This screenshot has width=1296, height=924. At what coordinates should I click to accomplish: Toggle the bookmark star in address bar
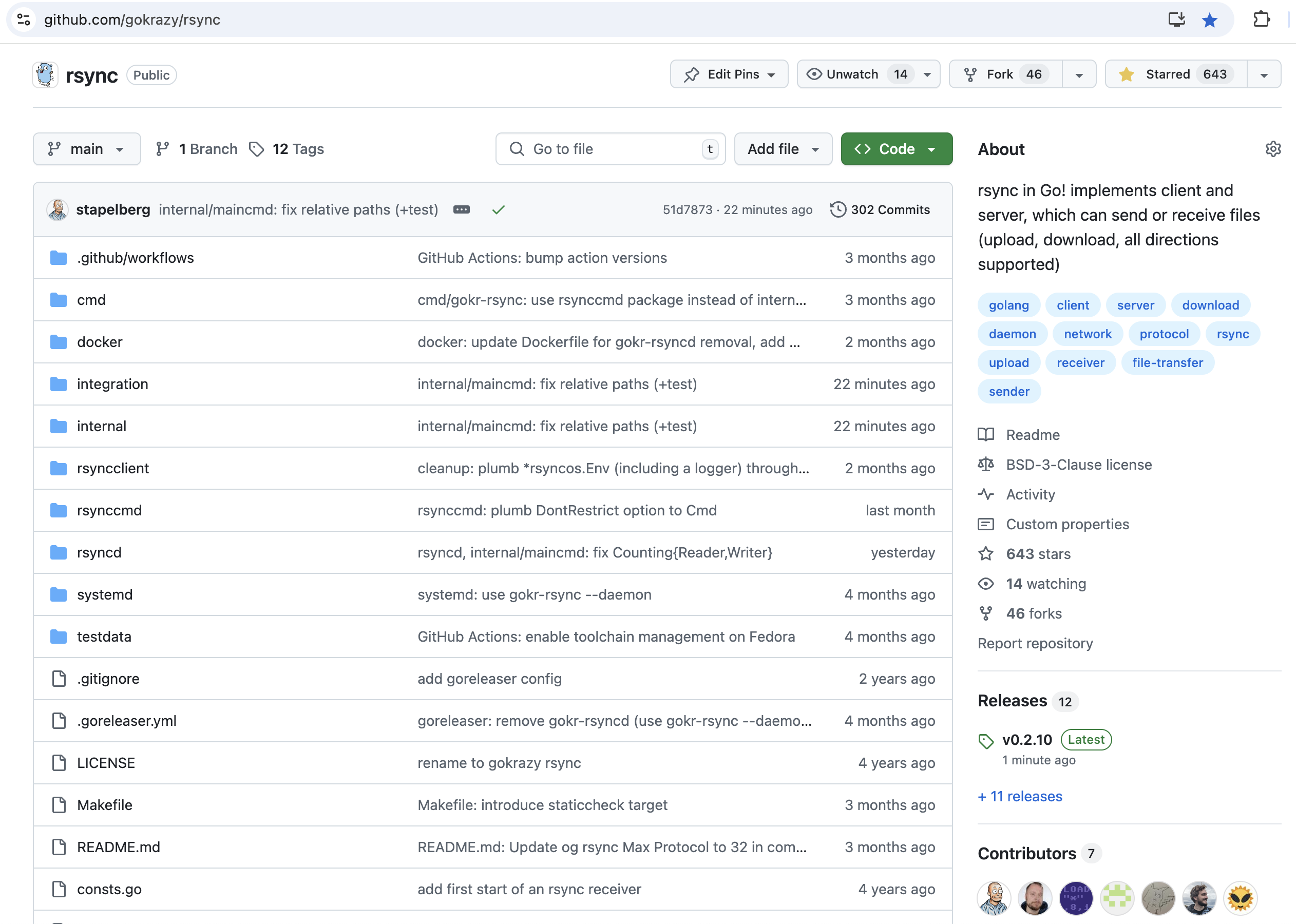pos(1210,20)
